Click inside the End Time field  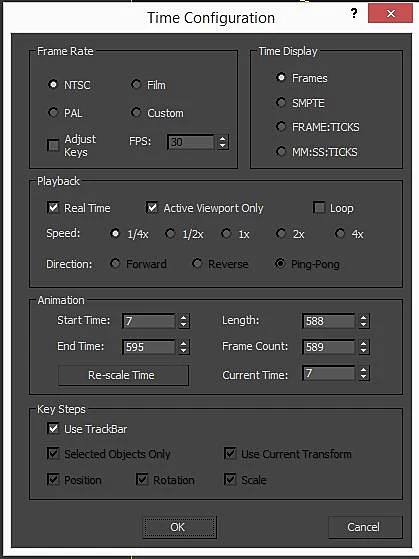(x=149, y=347)
